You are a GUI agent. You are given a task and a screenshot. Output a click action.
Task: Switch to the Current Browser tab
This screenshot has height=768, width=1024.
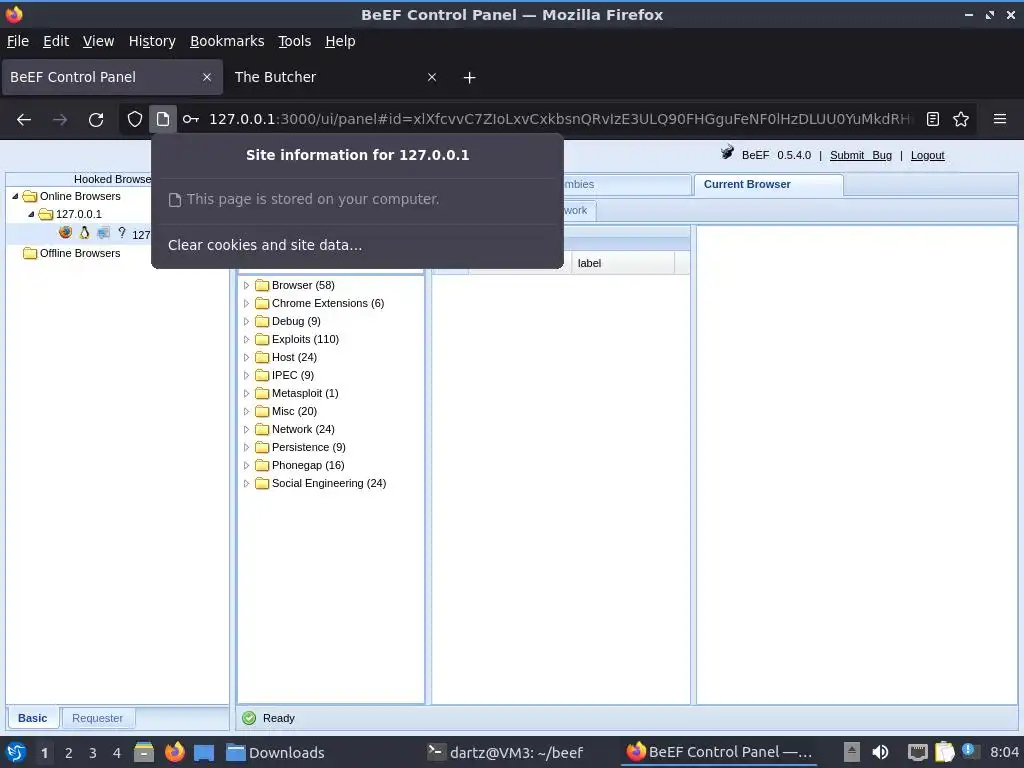click(x=769, y=185)
